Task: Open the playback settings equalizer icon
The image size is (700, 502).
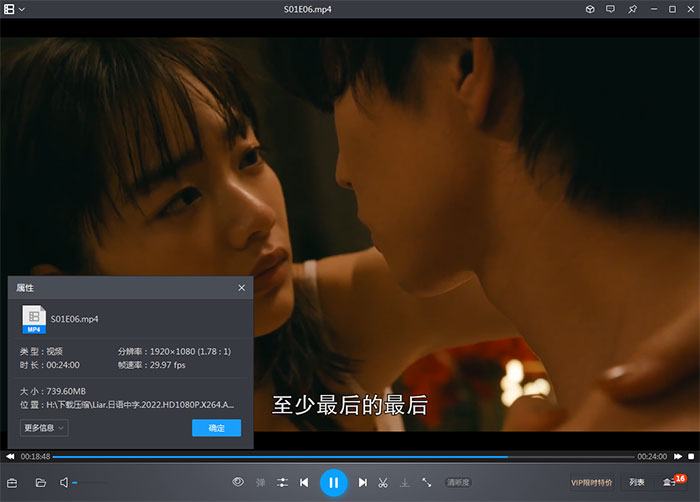Action: pos(283,483)
